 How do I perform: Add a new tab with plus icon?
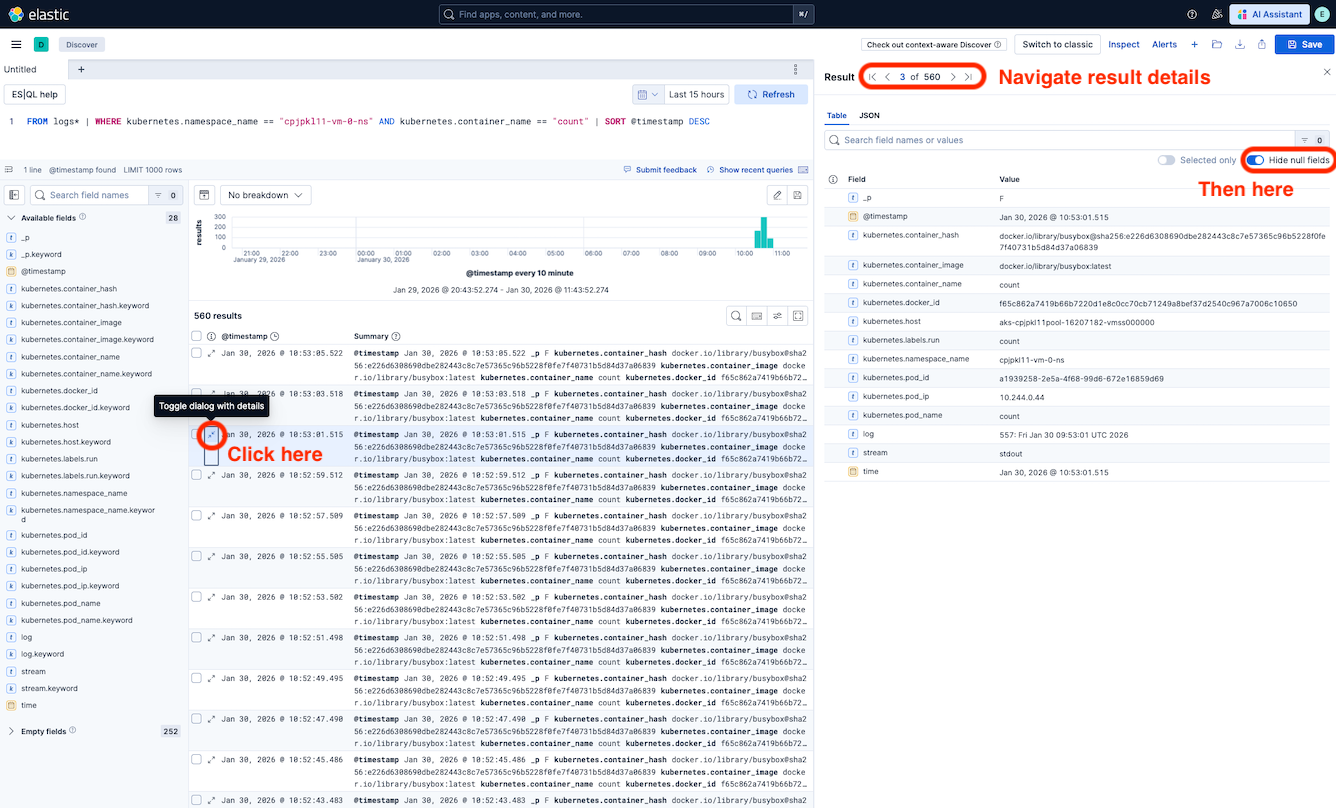point(81,69)
